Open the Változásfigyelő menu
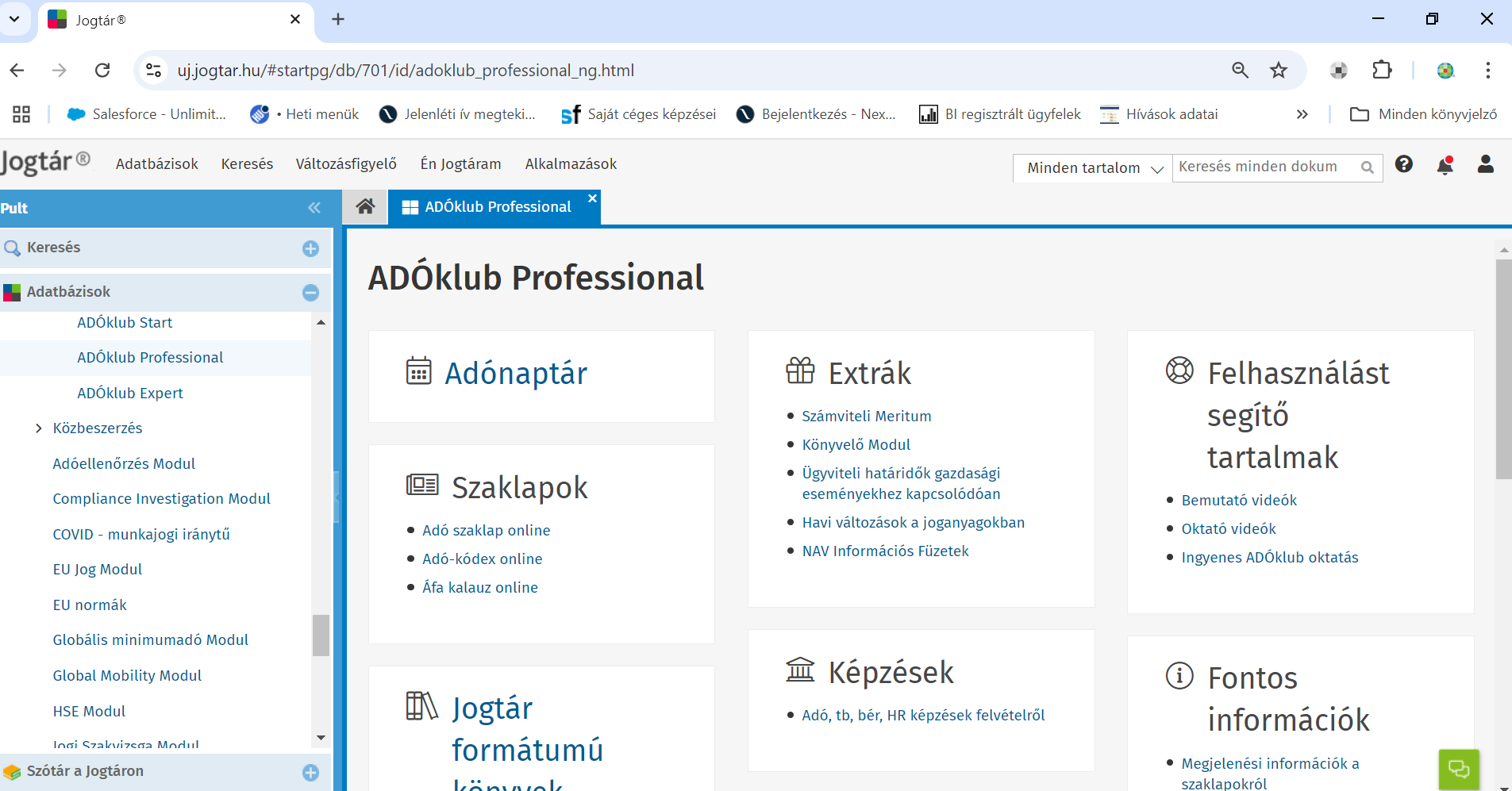Viewport: 1512px width, 791px height. (346, 164)
